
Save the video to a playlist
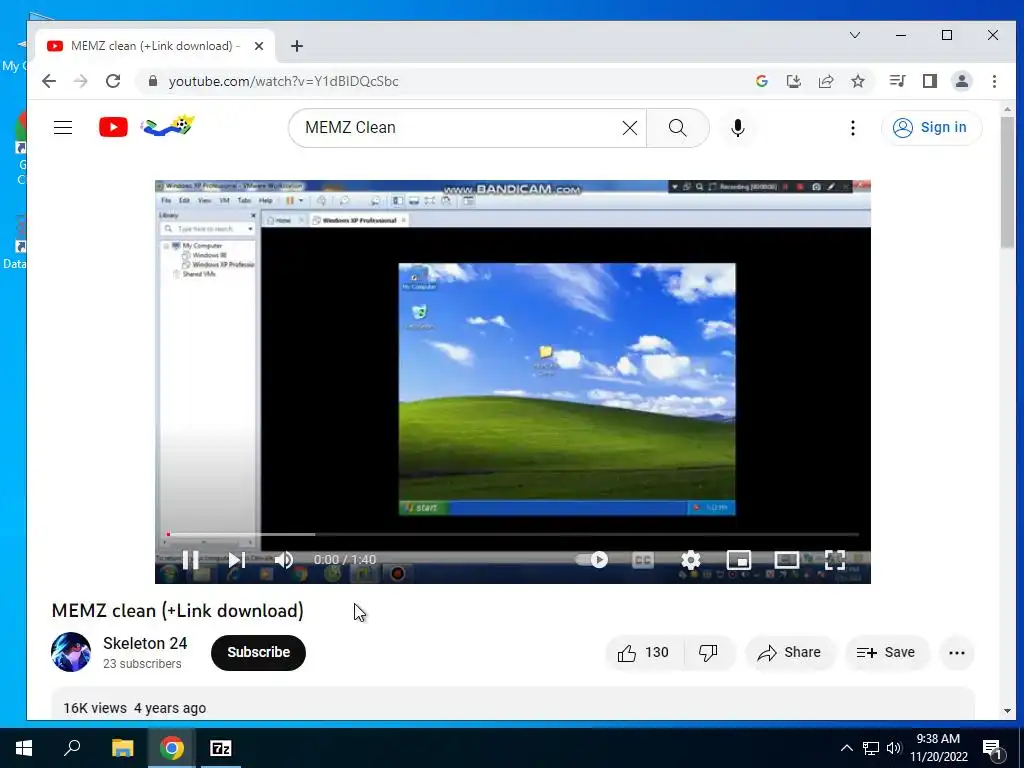click(x=886, y=652)
